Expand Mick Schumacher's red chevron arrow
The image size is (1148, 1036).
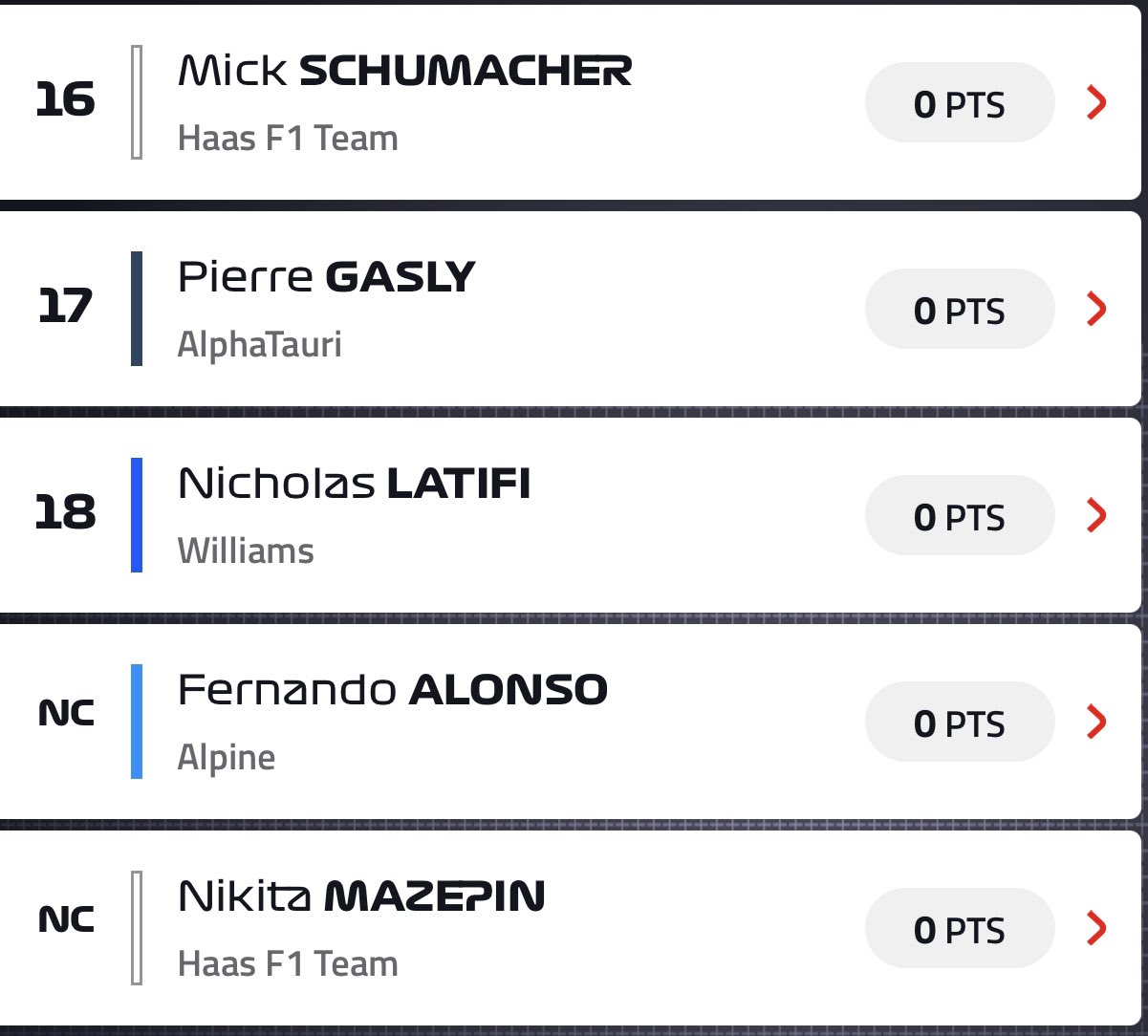coord(1097,102)
